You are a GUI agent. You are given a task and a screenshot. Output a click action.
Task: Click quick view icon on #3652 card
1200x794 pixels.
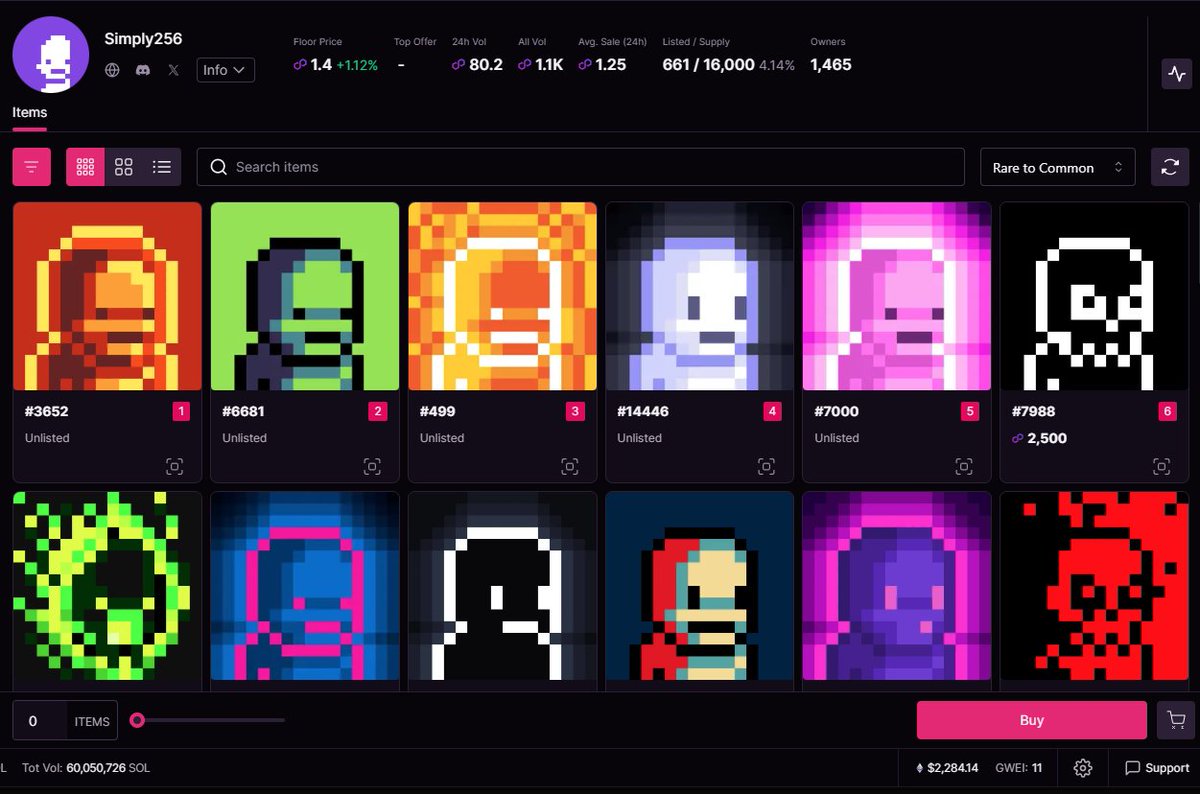pos(174,466)
